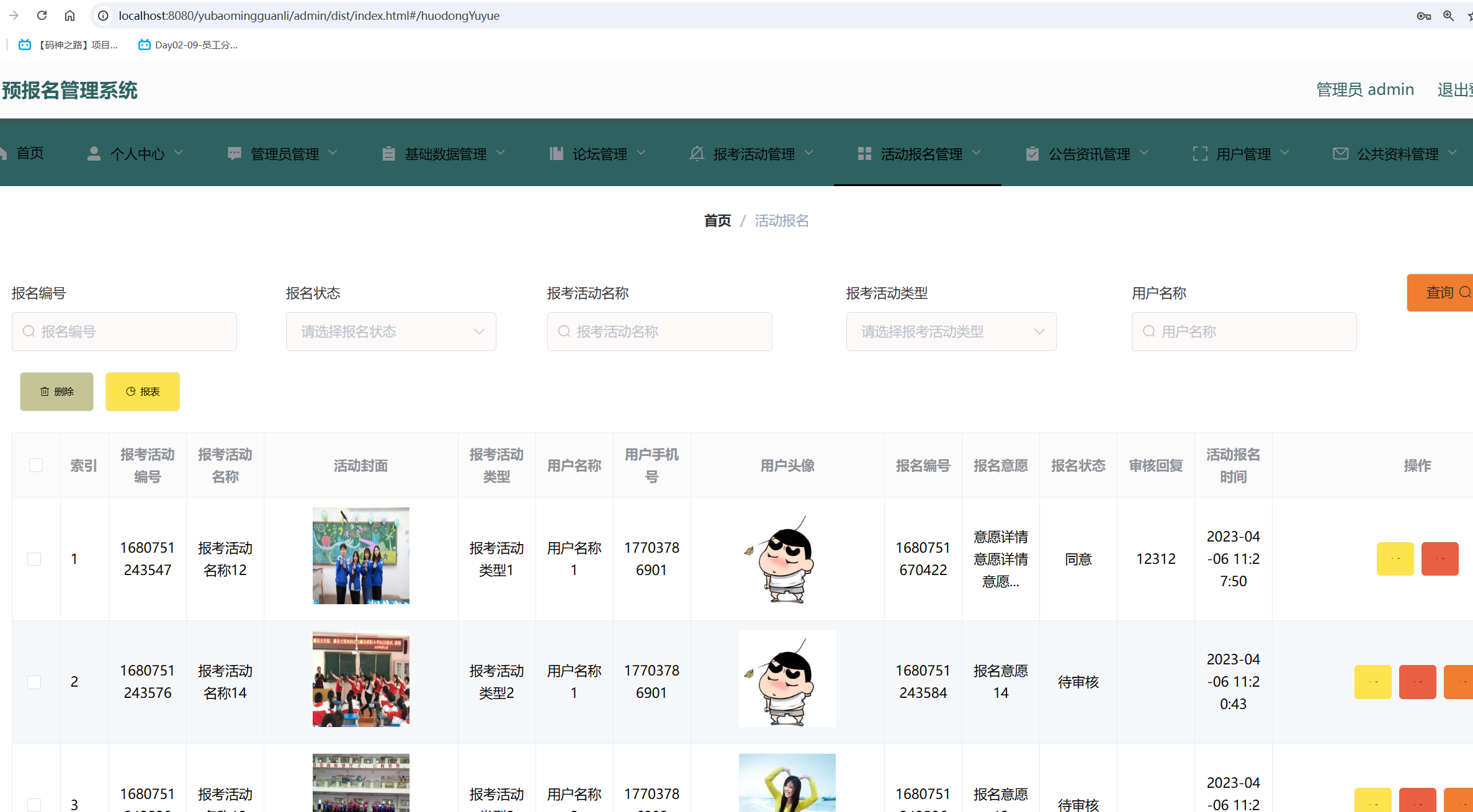Click 审核回复 cell '12312'
1473x812 pixels.
(x=1156, y=559)
